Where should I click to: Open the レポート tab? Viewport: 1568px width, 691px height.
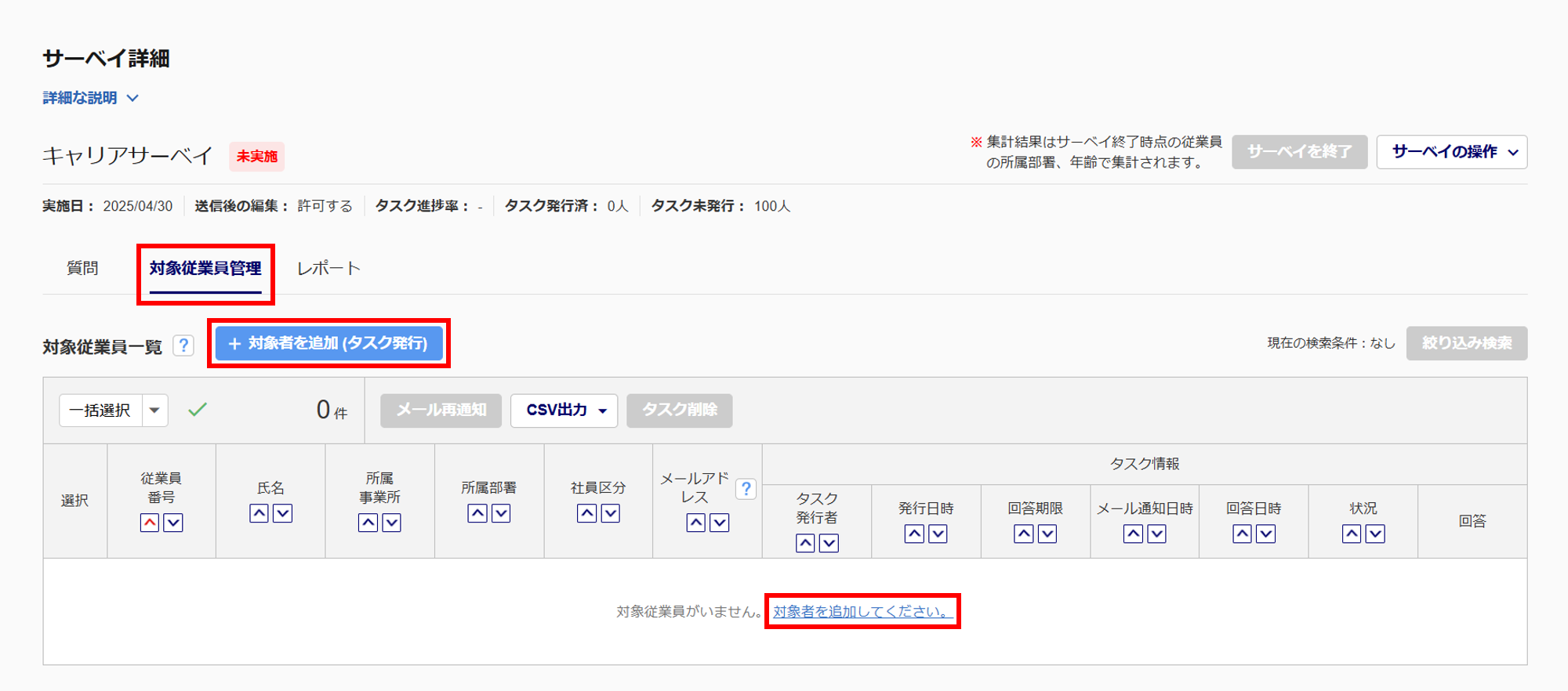328,268
